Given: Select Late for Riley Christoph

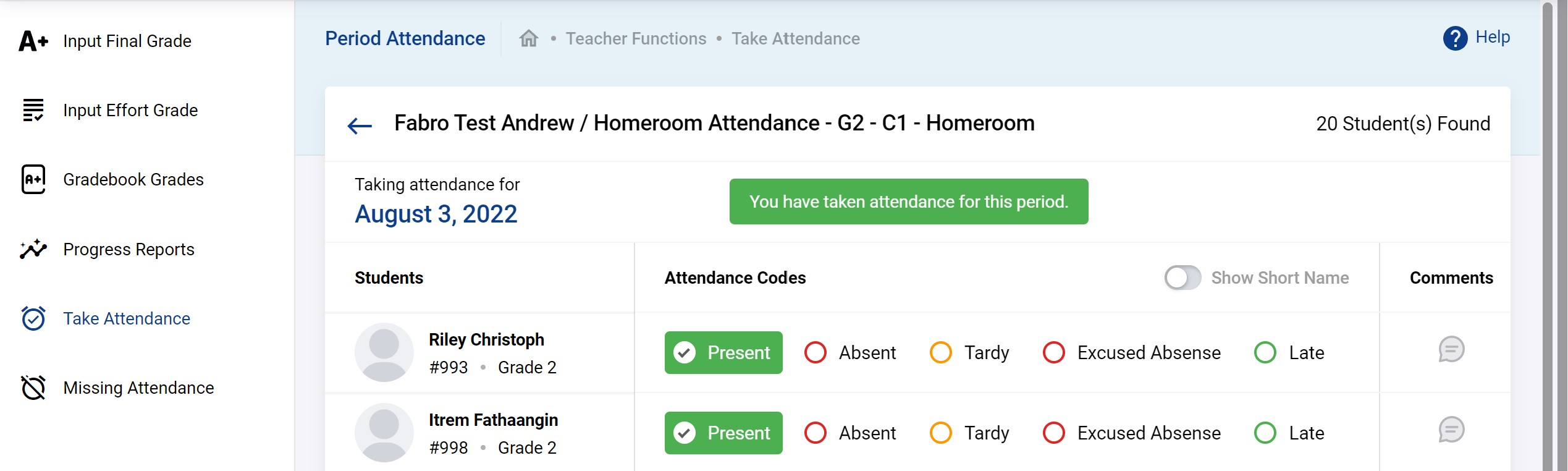Looking at the screenshot, I should coord(1265,353).
